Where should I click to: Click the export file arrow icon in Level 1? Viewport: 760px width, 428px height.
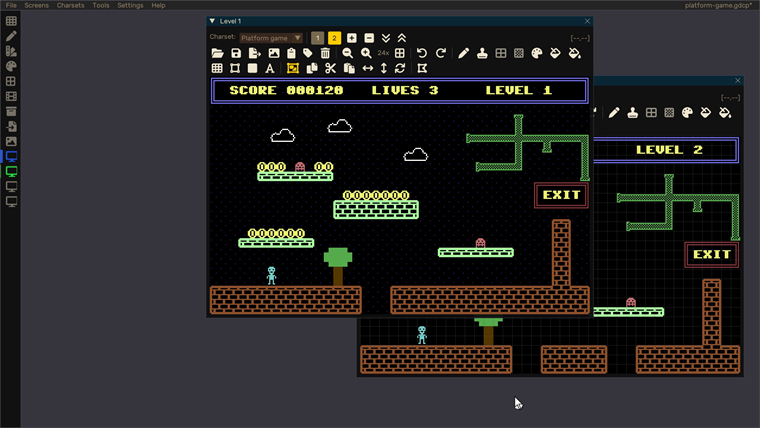[254, 53]
